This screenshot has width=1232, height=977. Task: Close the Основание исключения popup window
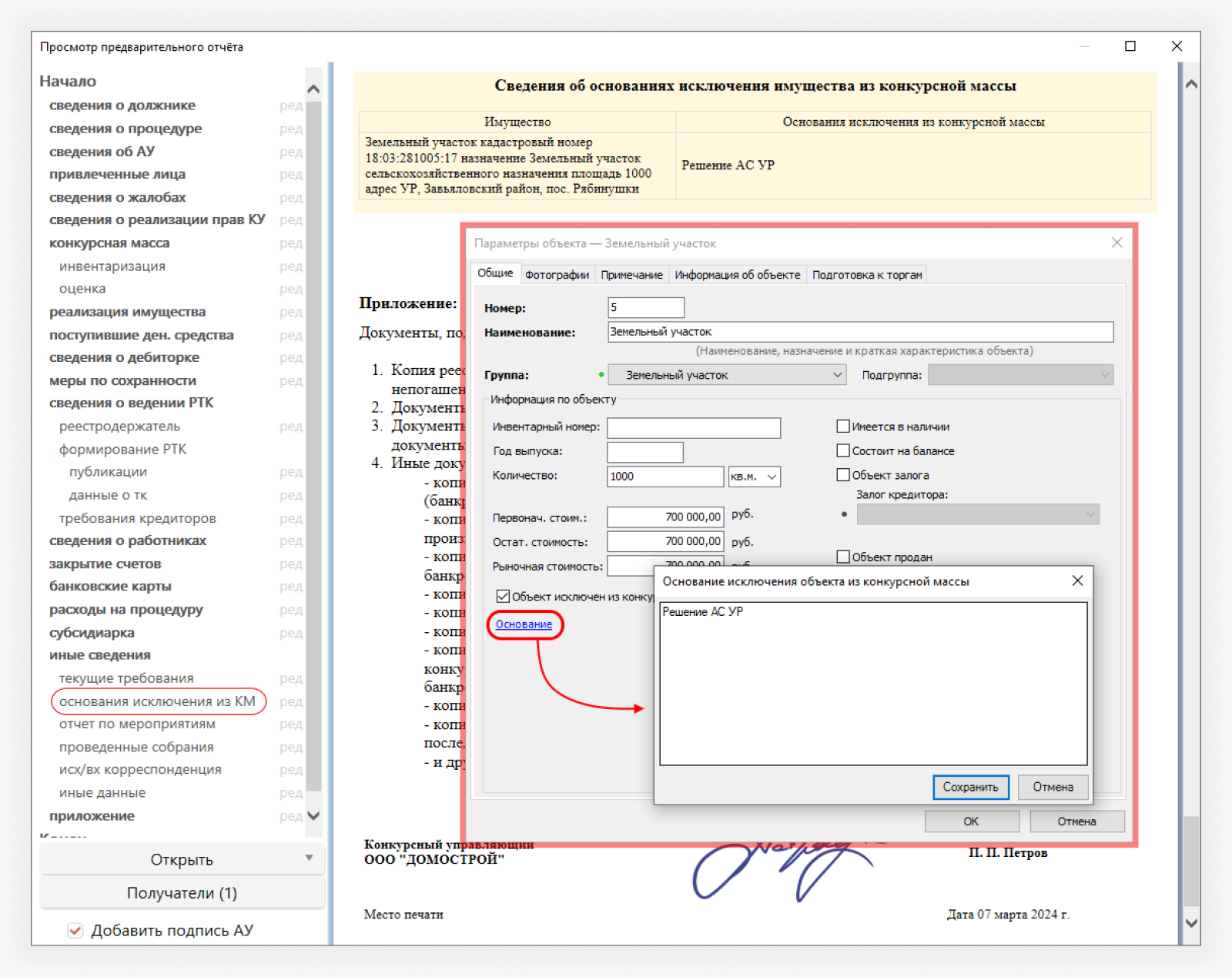[x=1077, y=581]
